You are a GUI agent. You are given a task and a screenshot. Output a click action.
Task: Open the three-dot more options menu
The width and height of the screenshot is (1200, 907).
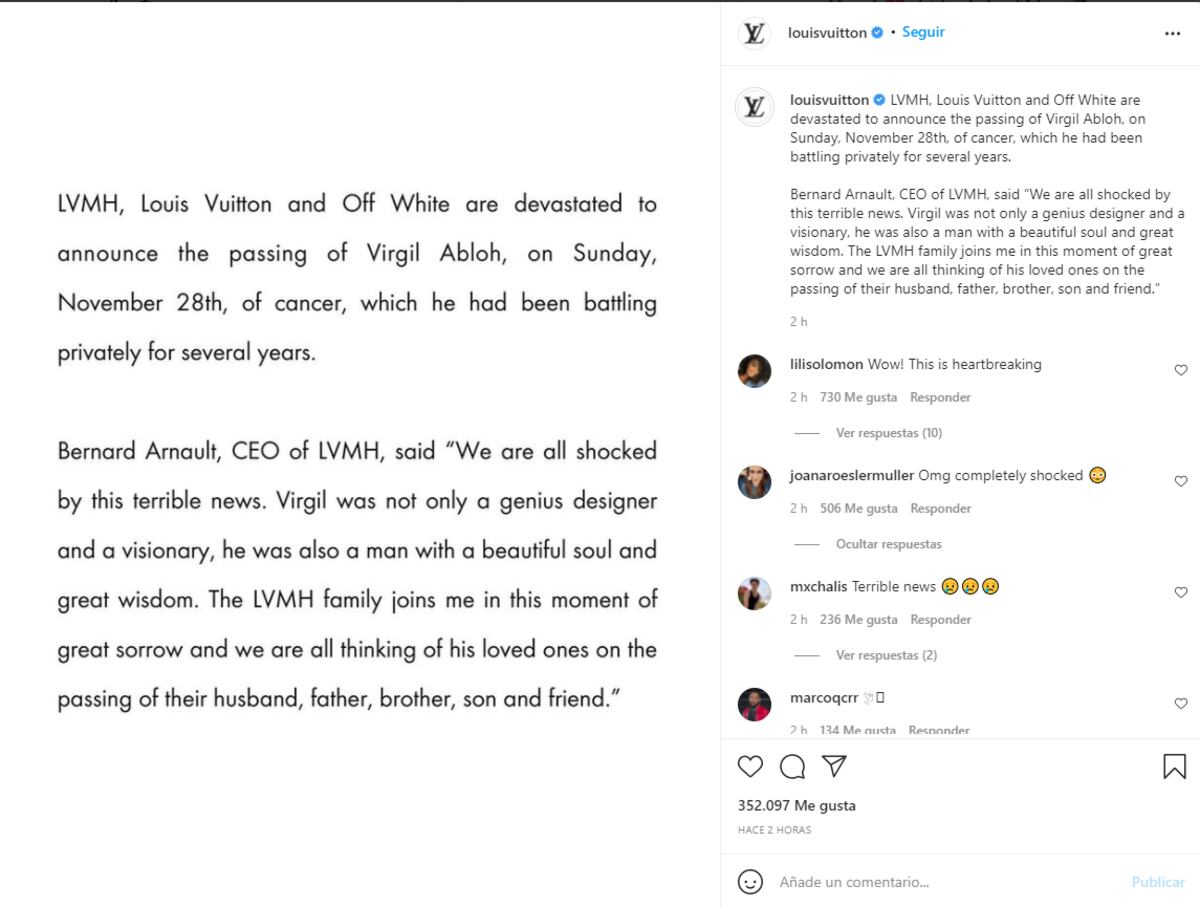coord(1172,33)
